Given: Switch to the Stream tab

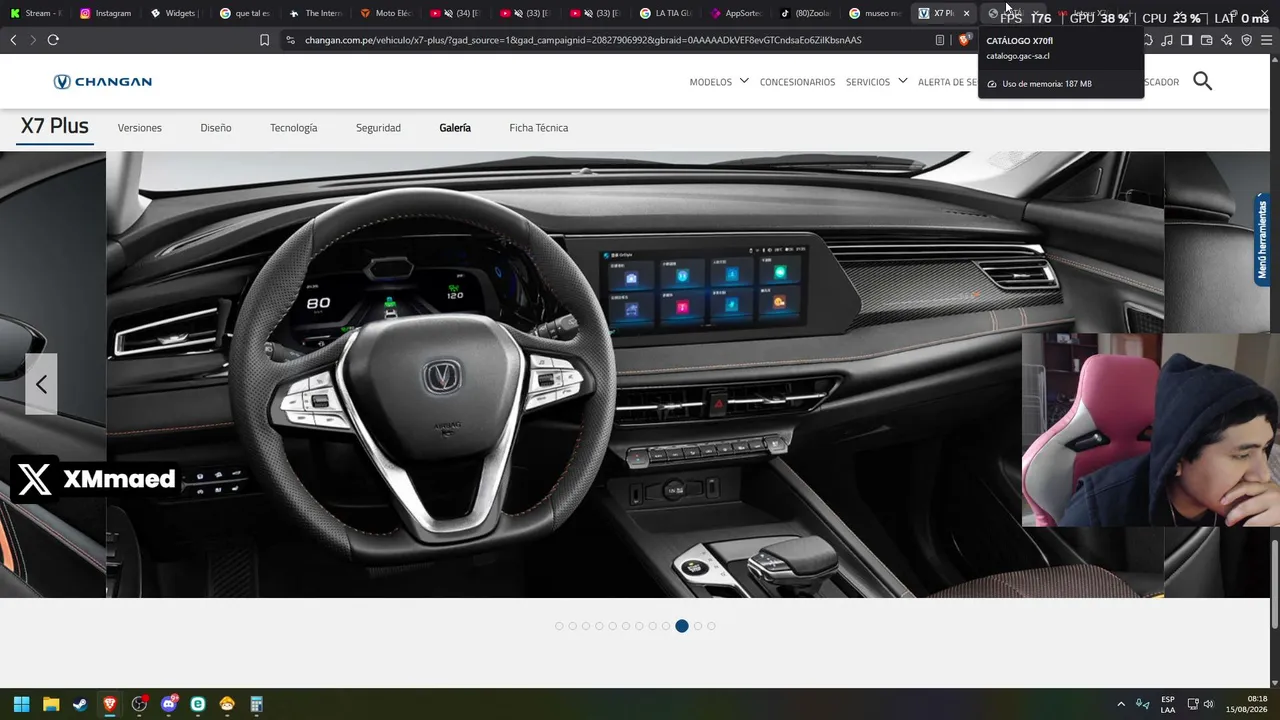Looking at the screenshot, I should tap(36, 14).
